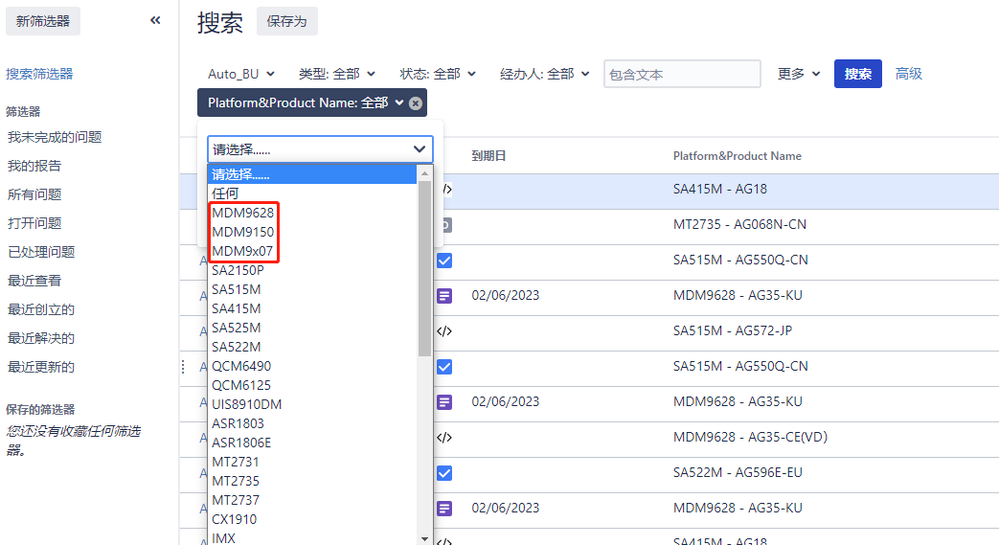Sort by the 到期日 column header
This screenshot has width=999, height=545.
pyautogui.click(x=489, y=156)
